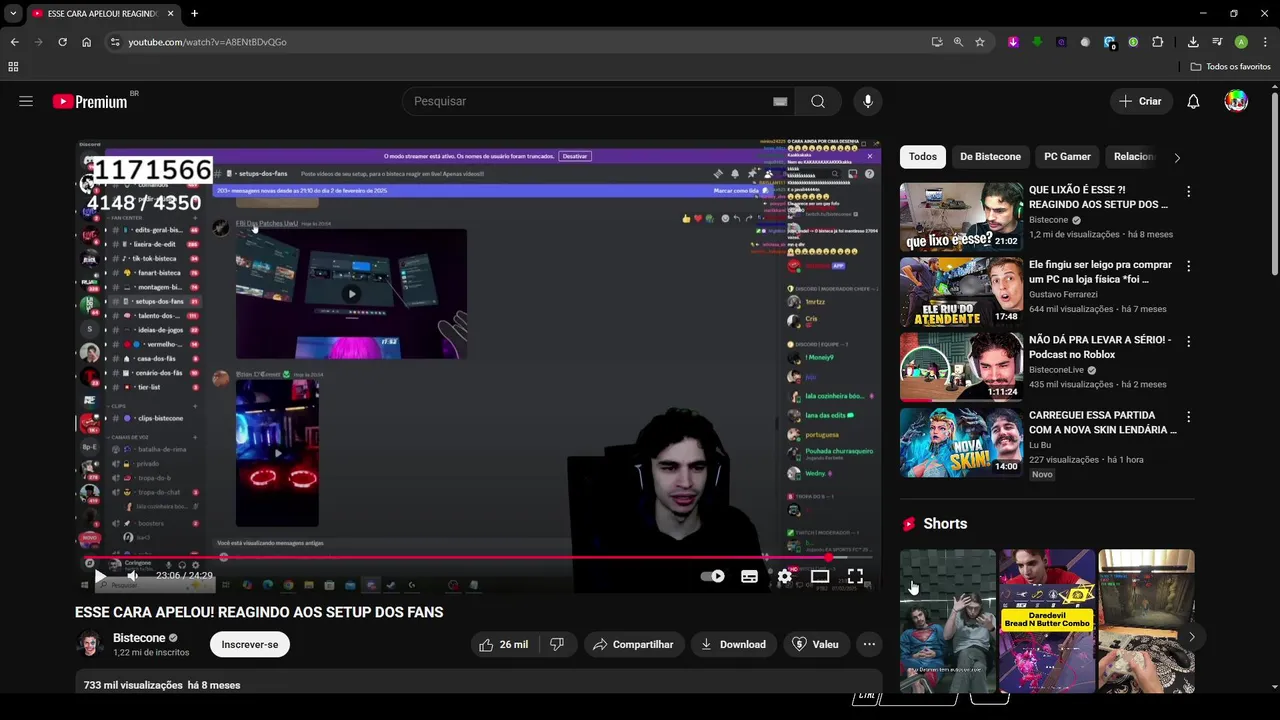Switch to theater mode
The height and width of the screenshot is (720, 1280).
pos(820,576)
